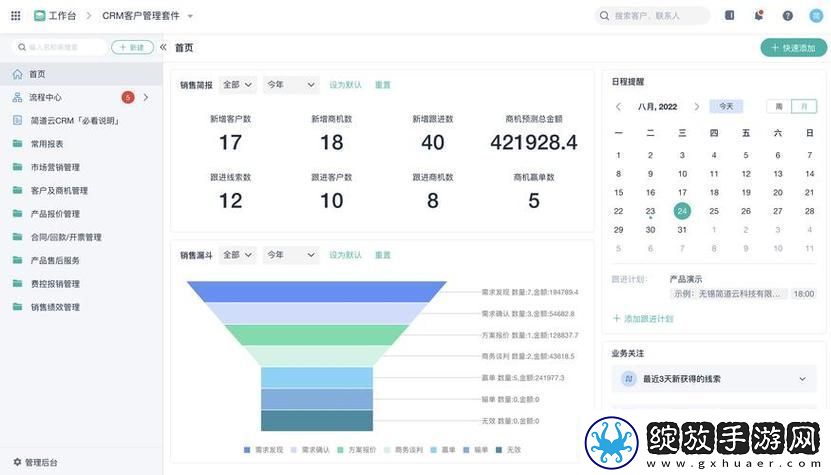Click 重置 link in 销售漏斗
Screen dimensions: 831x475
(383, 255)
